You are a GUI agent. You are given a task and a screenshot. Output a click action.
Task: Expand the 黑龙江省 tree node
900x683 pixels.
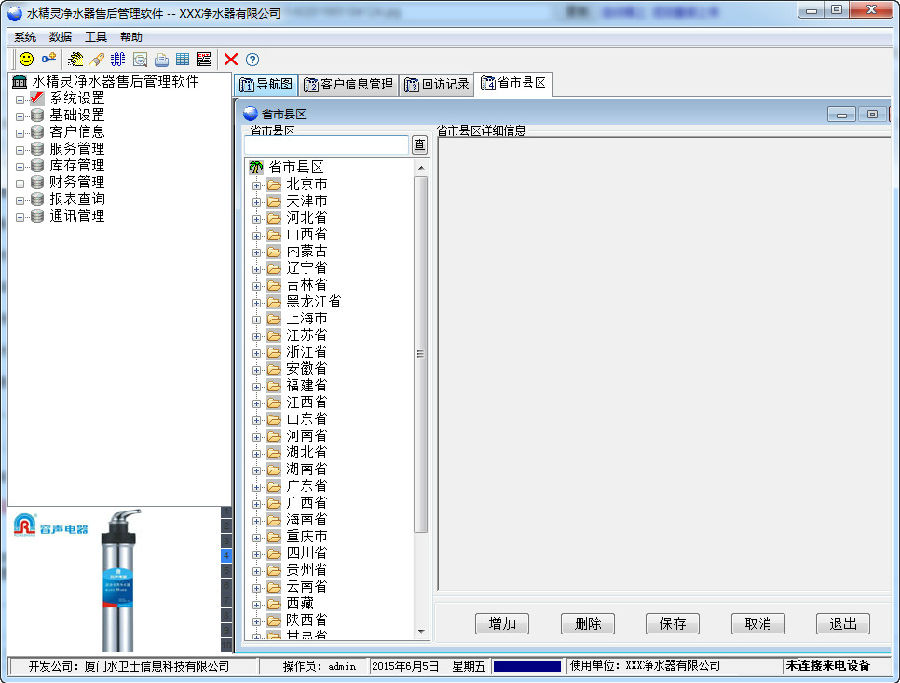click(257, 302)
